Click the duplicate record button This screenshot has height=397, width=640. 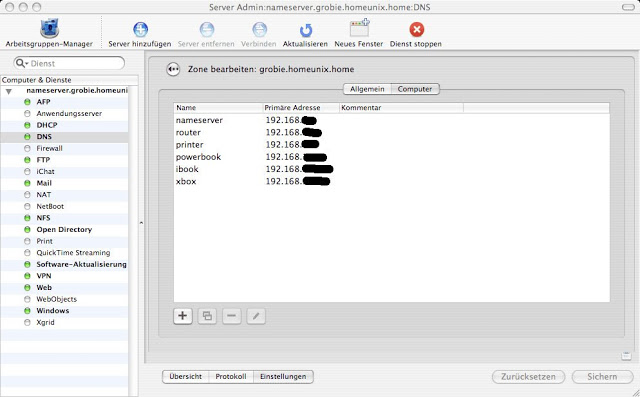click(207, 316)
